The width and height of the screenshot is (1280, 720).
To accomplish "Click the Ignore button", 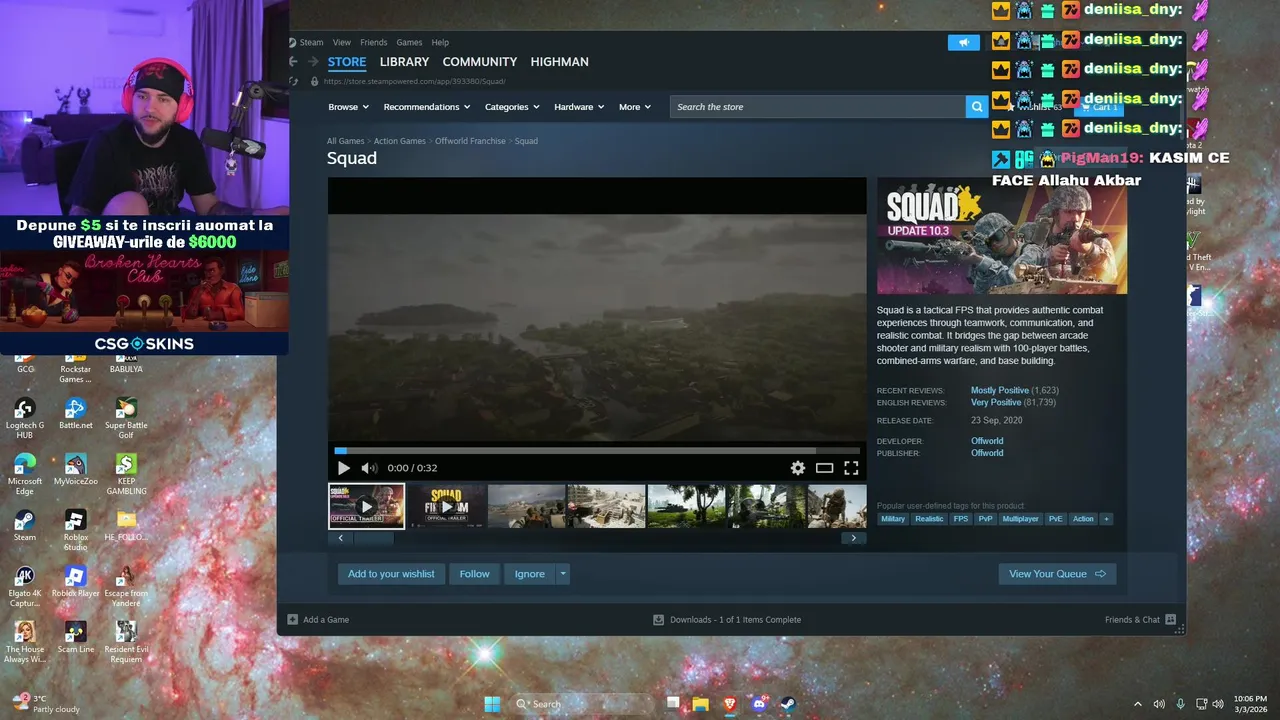I will (530, 574).
